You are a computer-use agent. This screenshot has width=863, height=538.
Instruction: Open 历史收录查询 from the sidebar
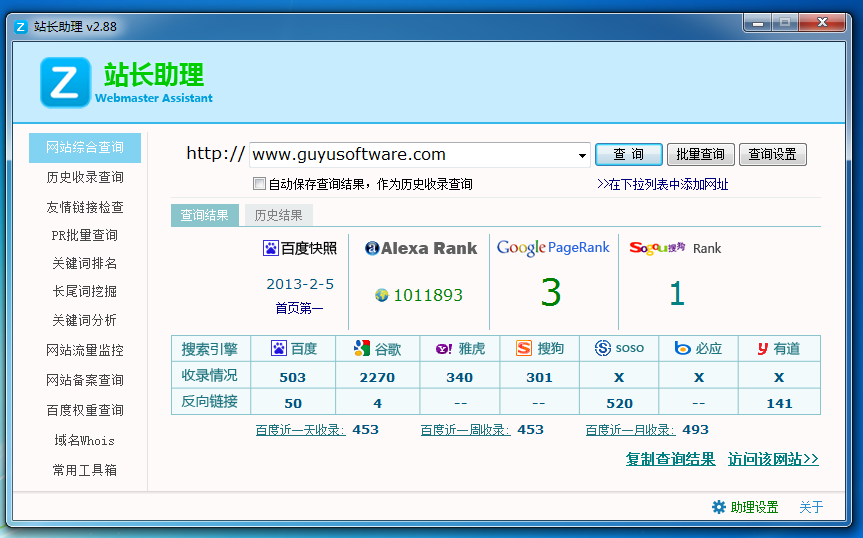(x=85, y=177)
